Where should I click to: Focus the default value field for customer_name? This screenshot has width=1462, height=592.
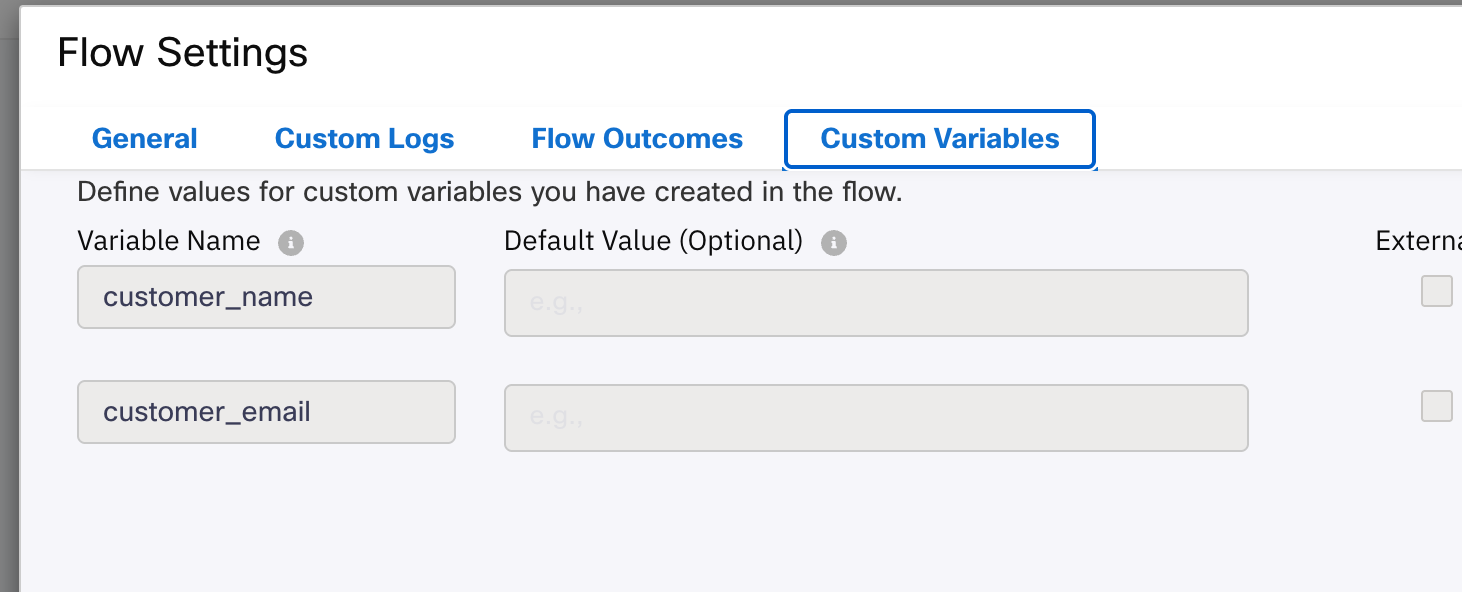coord(876,303)
